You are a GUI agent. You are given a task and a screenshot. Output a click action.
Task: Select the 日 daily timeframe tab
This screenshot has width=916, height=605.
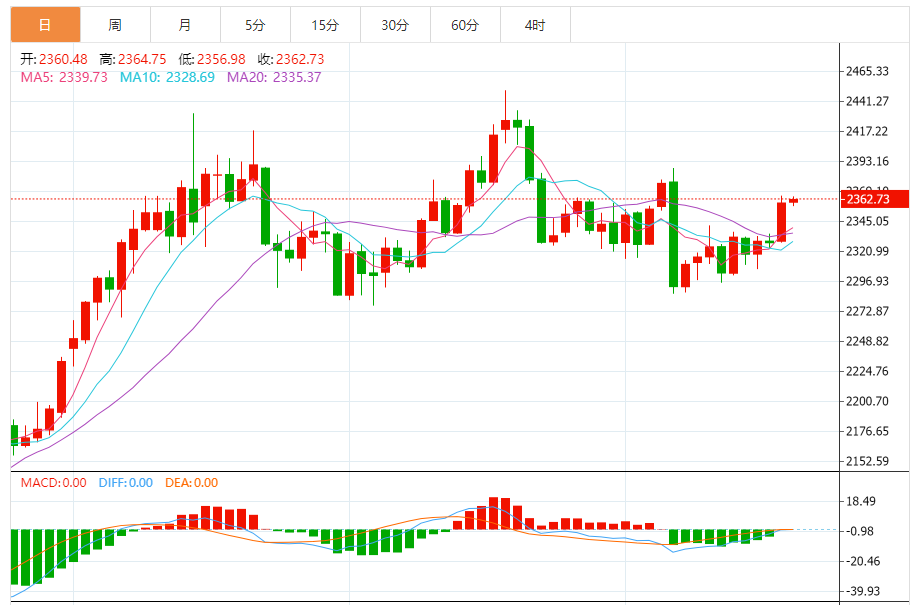point(46,25)
